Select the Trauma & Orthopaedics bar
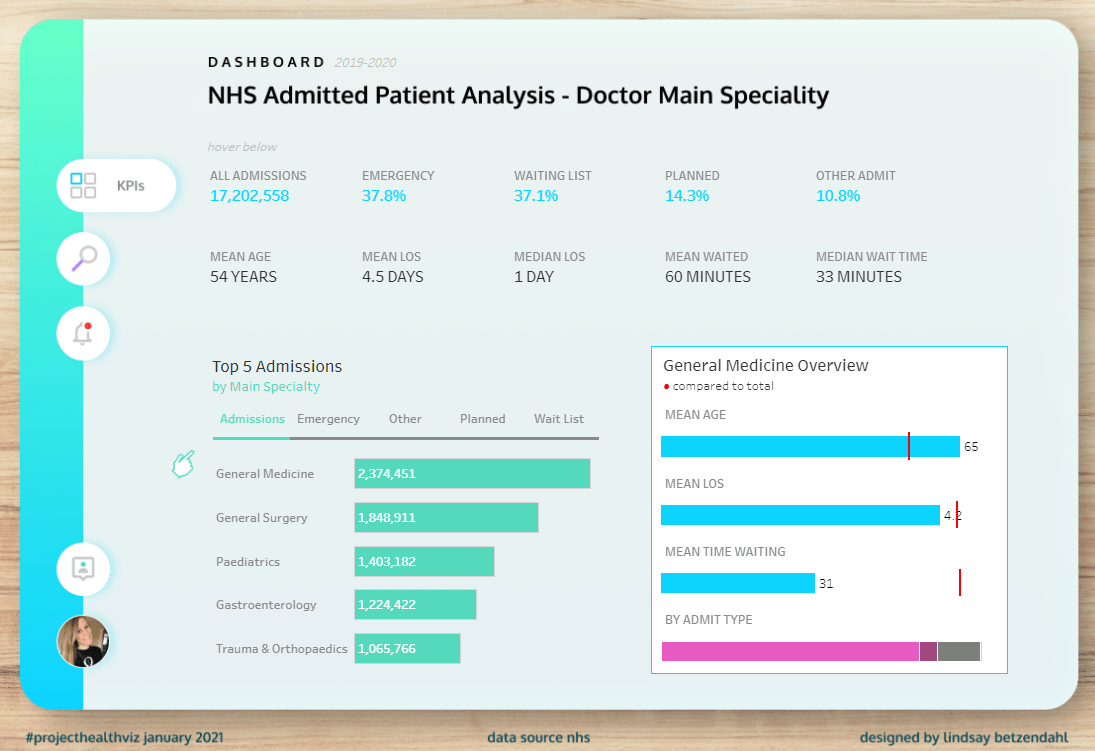 (407, 649)
